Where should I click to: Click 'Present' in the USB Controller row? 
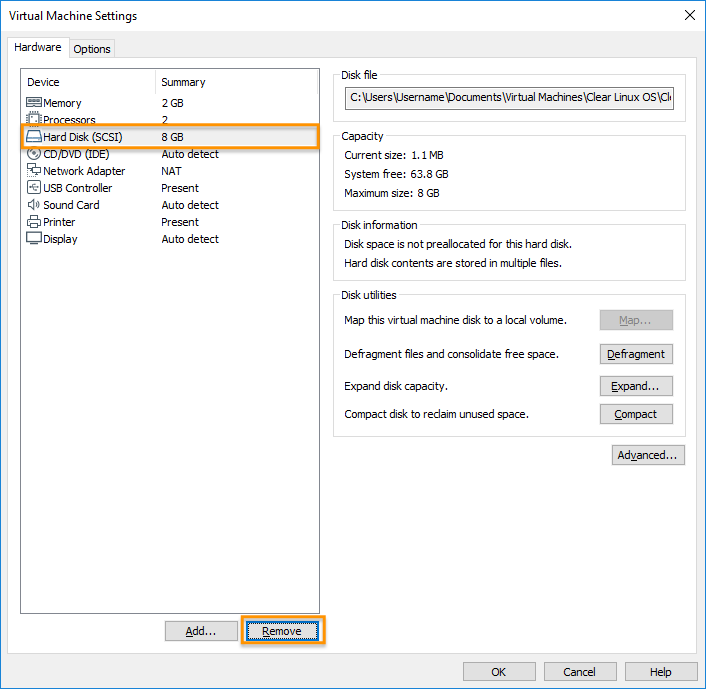click(180, 188)
